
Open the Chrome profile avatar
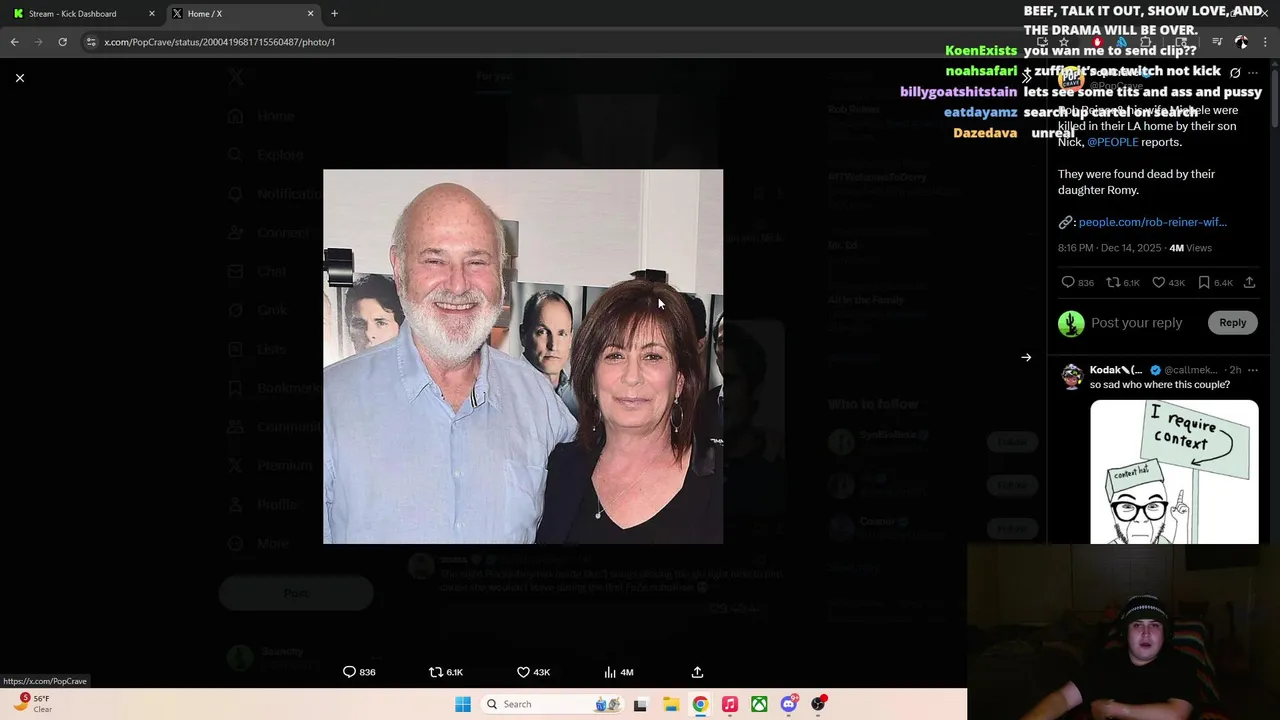tap(1241, 42)
